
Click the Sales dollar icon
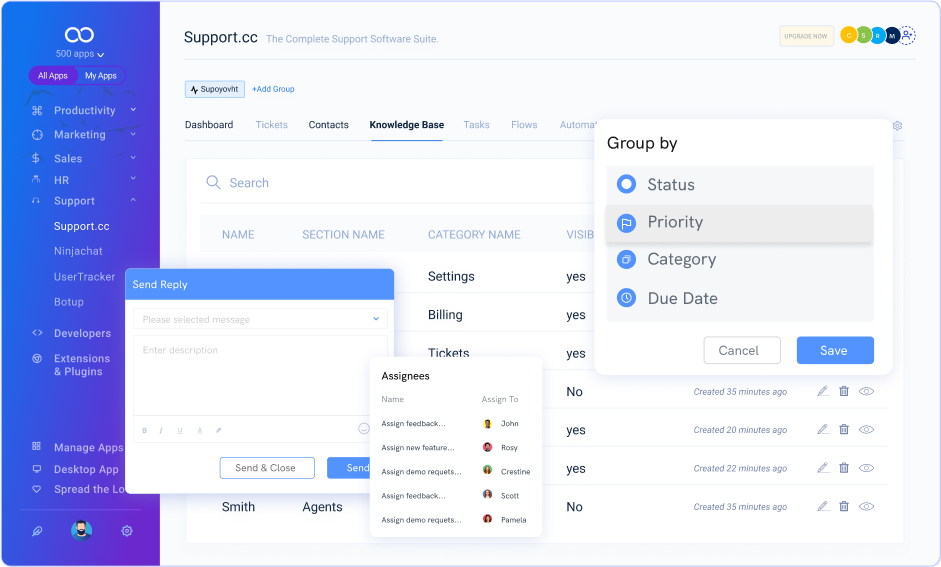(36, 158)
